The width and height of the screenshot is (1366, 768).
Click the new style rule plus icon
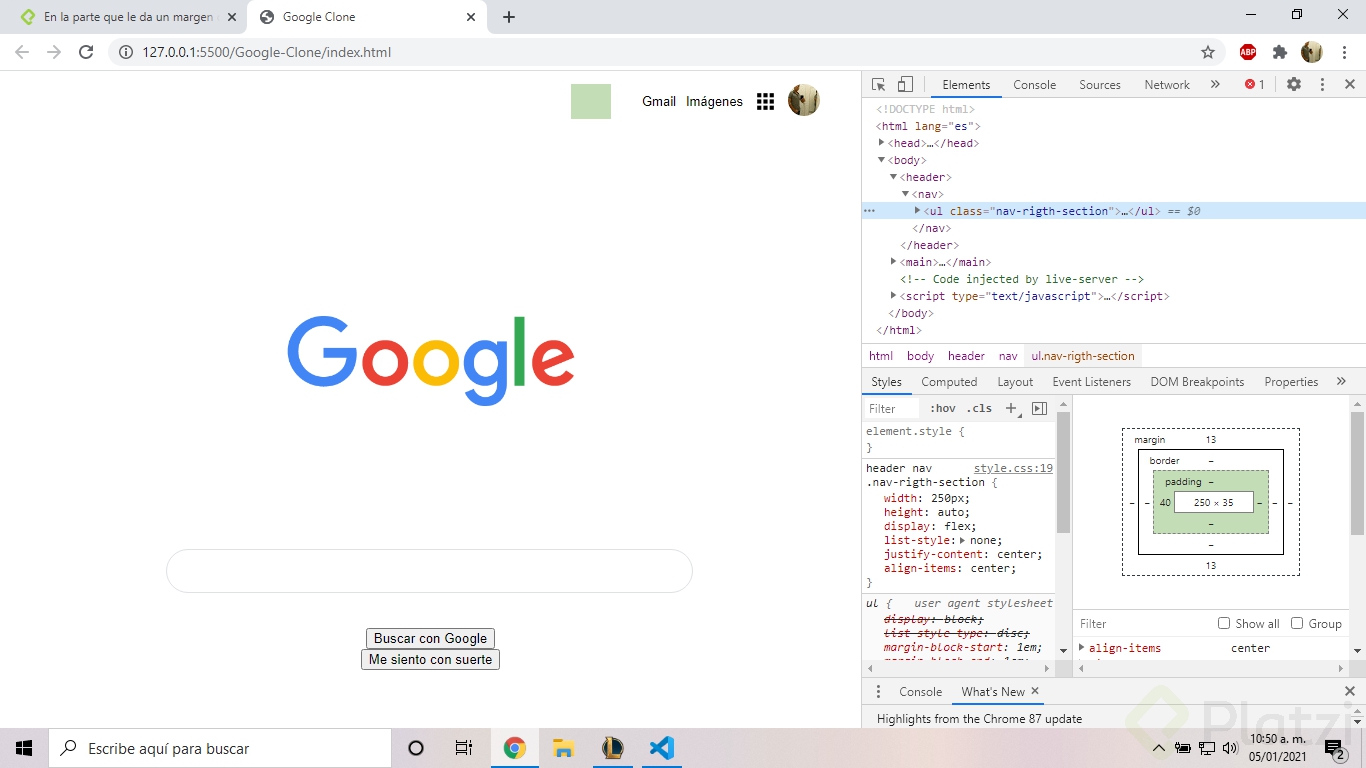pyautogui.click(x=1011, y=408)
